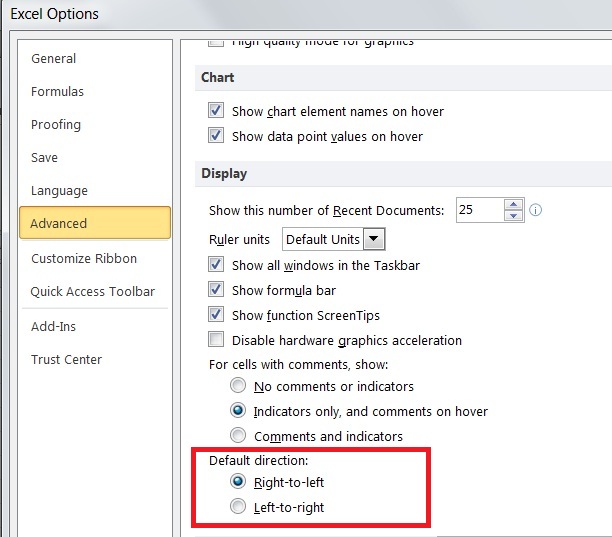This screenshot has width=612, height=537.
Task: Decrease Recent Documents count with down arrow
Action: point(513,215)
